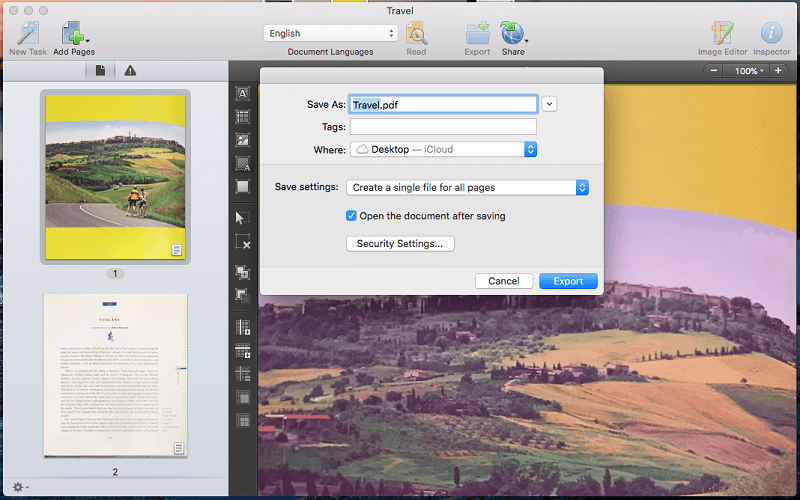Open the gear settings menu below thumbnails

click(x=20, y=487)
